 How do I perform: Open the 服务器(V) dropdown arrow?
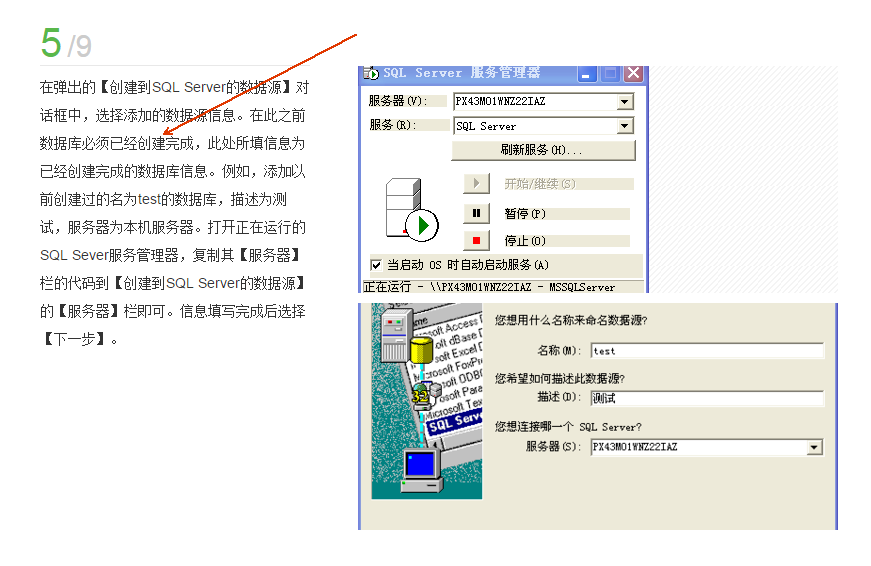click(x=625, y=102)
